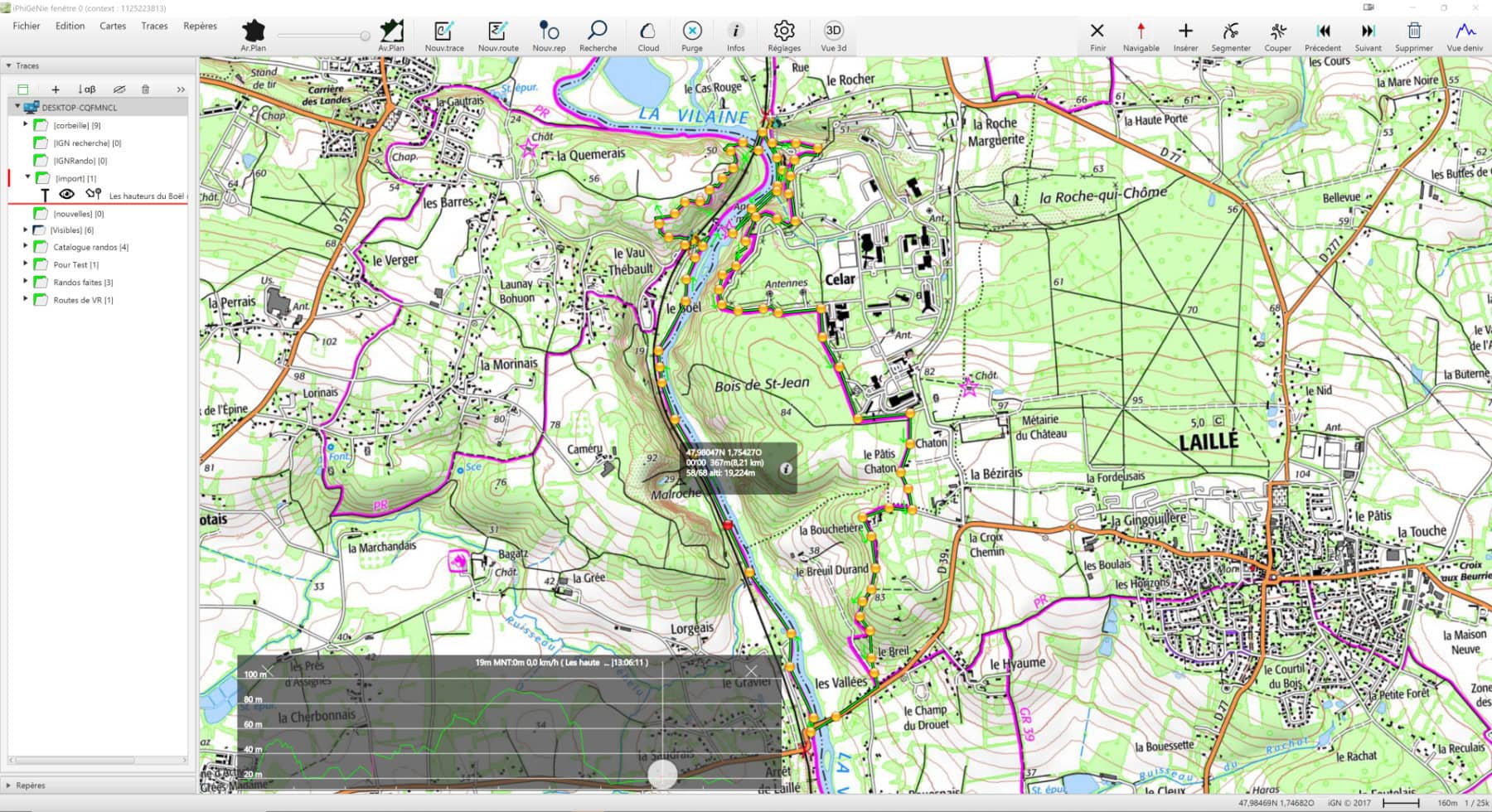The width and height of the screenshot is (1492, 812).
Task: Open the Recherche search tool
Action: (x=598, y=36)
